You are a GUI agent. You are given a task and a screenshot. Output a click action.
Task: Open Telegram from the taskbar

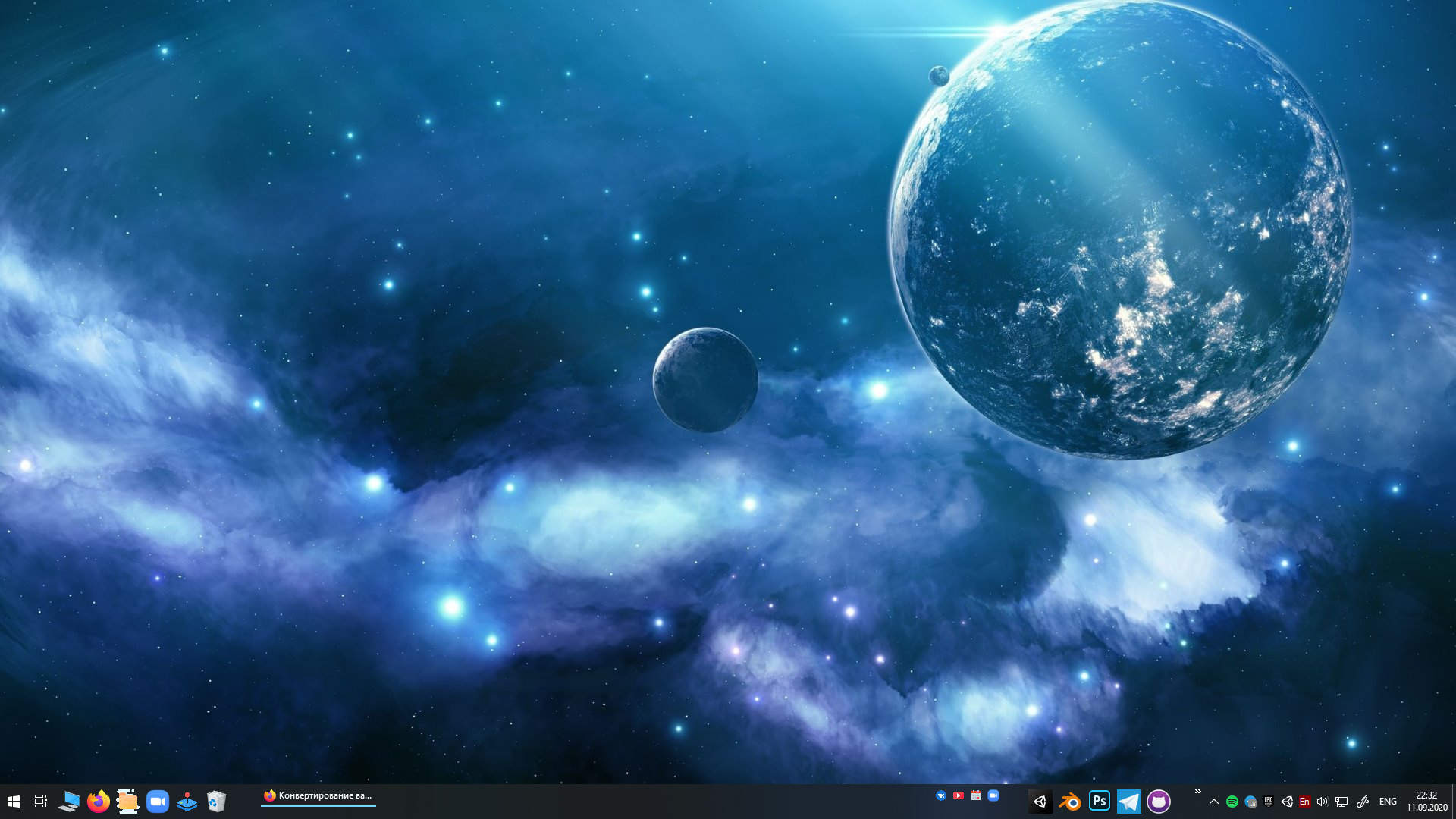1128,802
